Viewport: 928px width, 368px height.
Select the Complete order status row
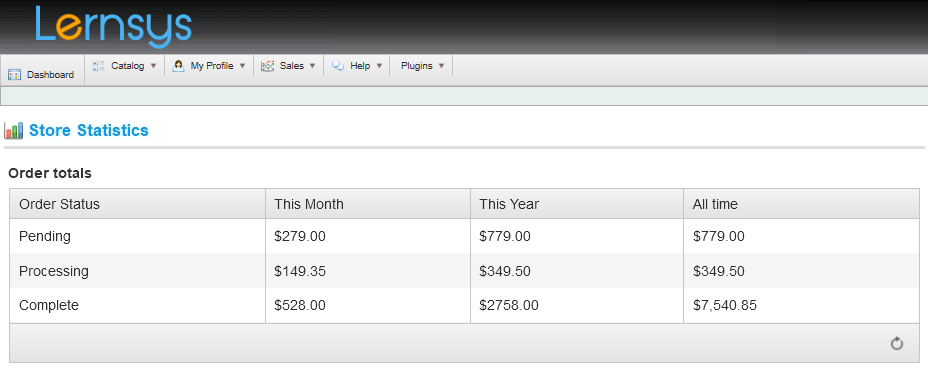pos(465,305)
